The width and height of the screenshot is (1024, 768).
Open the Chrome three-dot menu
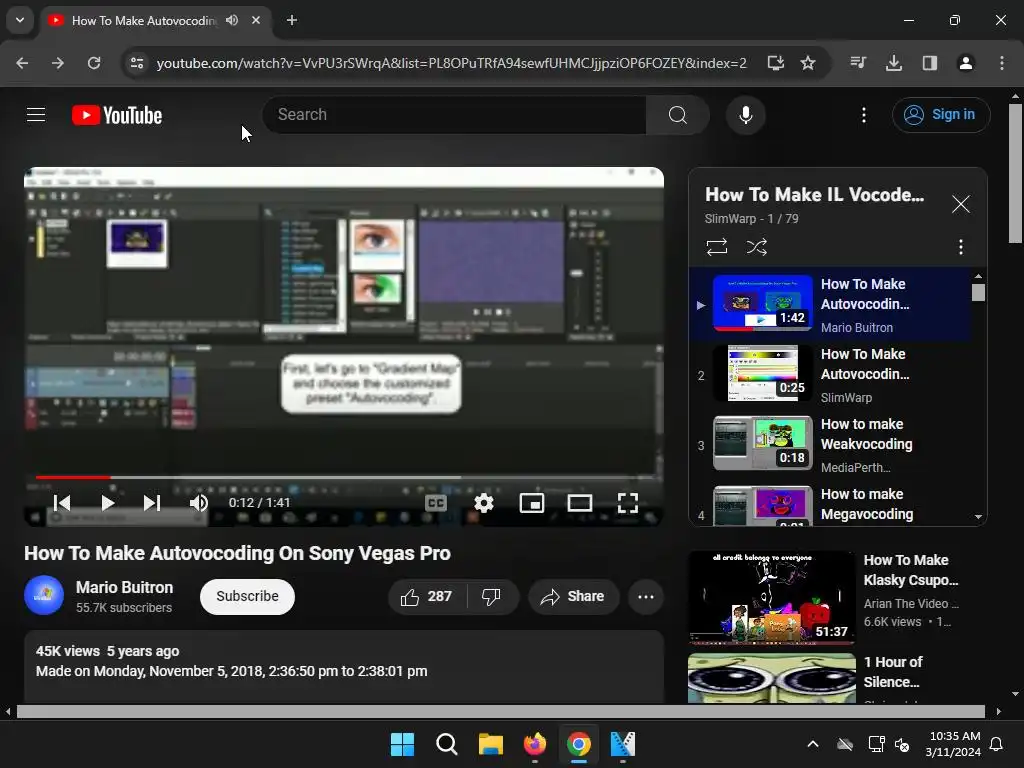pos(1001,63)
